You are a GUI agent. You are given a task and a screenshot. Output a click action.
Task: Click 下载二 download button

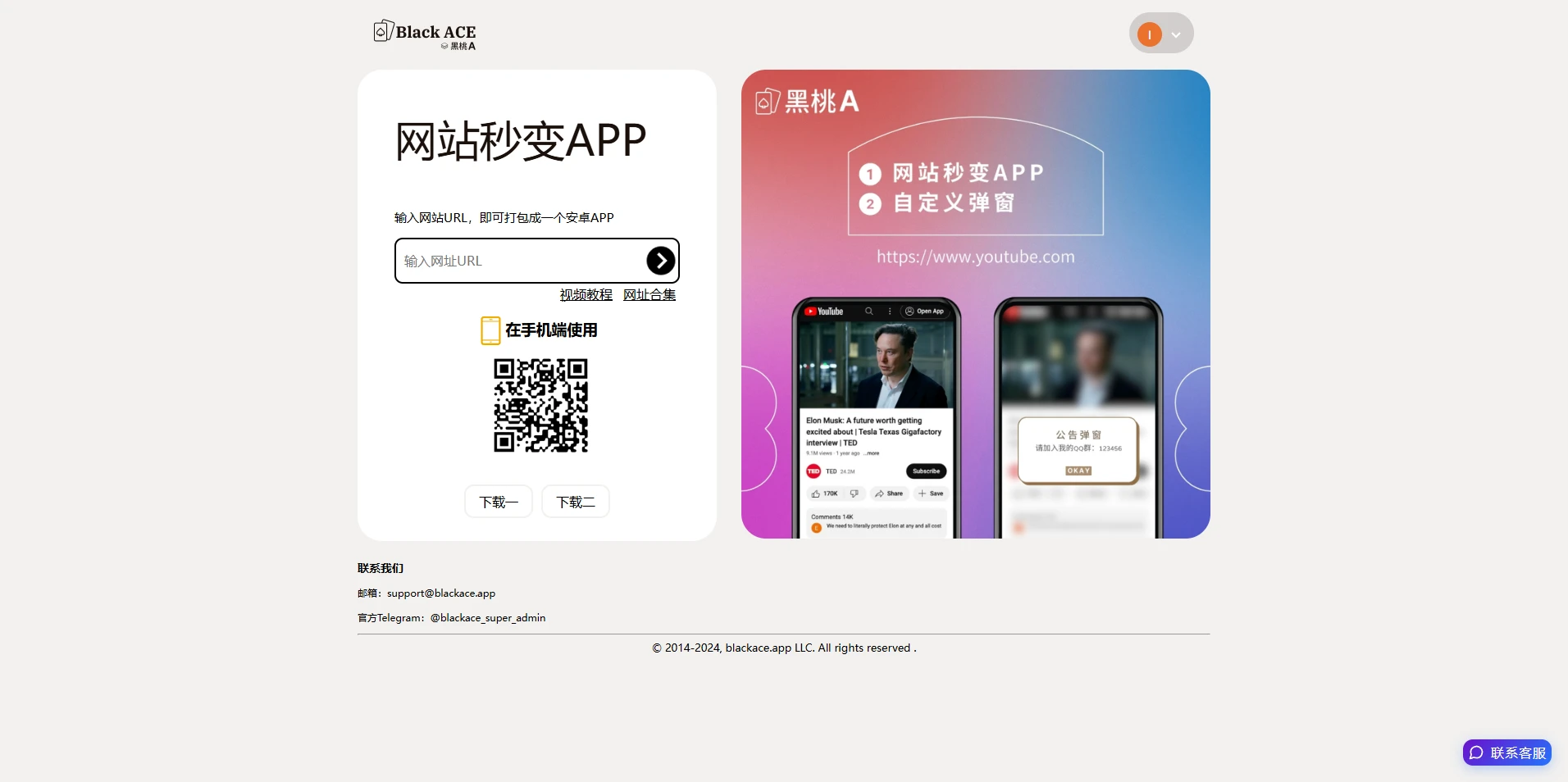[575, 501]
